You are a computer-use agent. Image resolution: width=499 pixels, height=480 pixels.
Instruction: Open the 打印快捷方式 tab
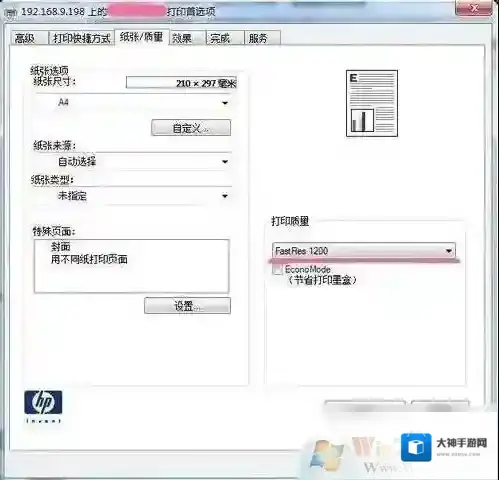82,38
